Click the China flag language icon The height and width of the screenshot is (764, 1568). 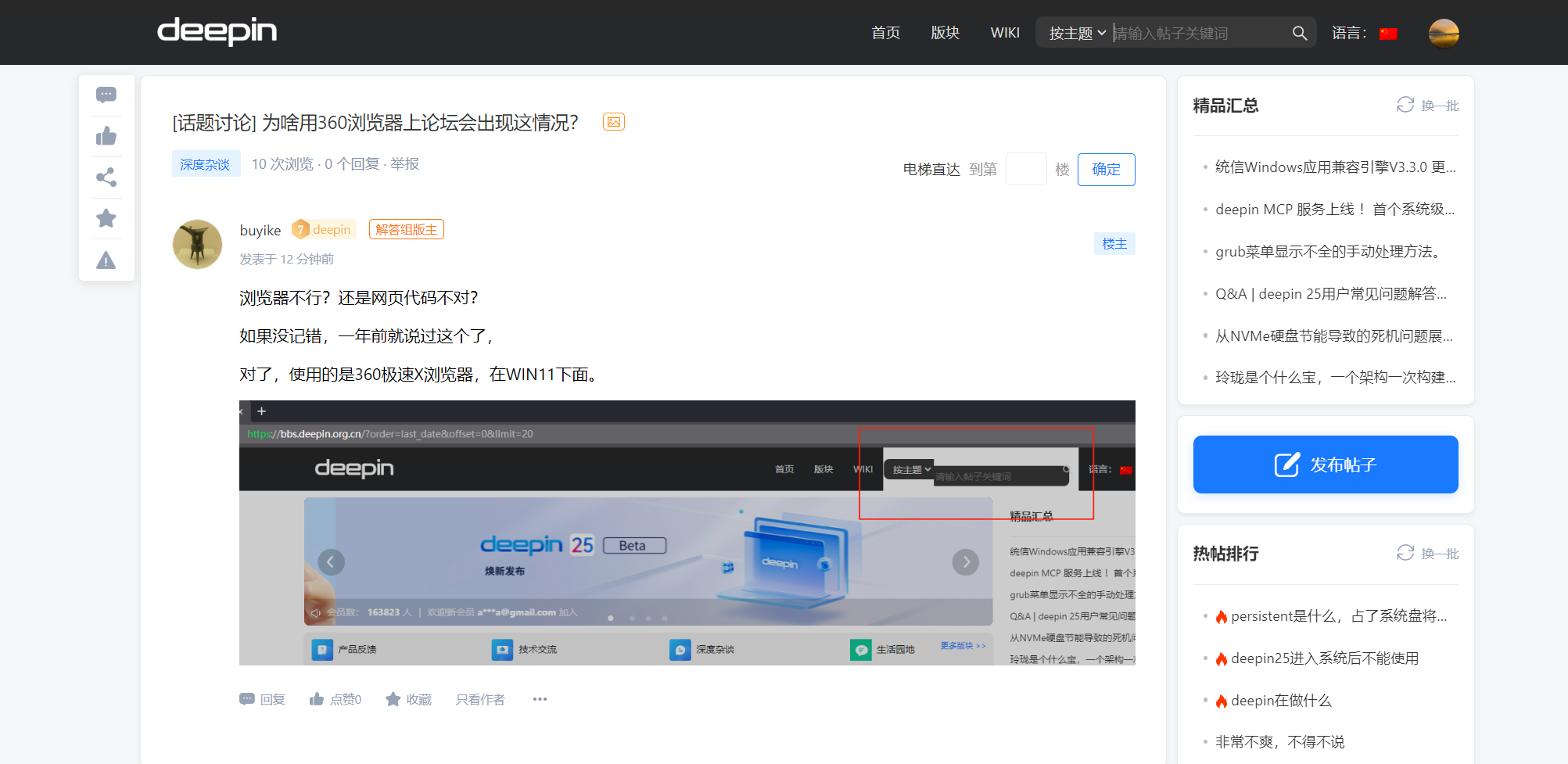[1388, 34]
